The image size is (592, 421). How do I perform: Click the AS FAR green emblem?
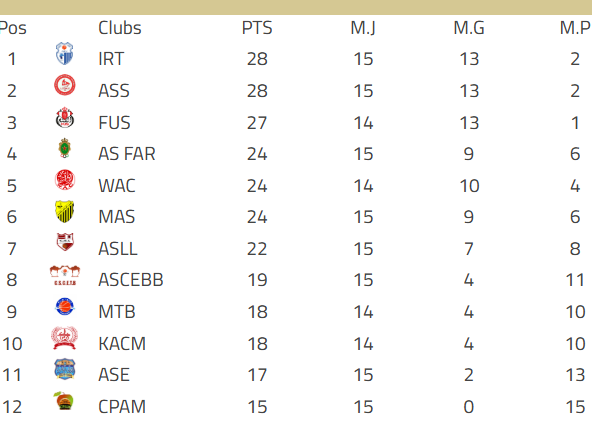[65, 148]
